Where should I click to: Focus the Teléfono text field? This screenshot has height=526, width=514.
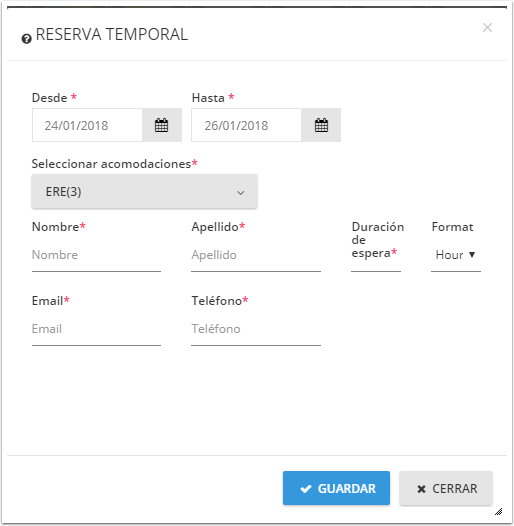[x=256, y=329]
